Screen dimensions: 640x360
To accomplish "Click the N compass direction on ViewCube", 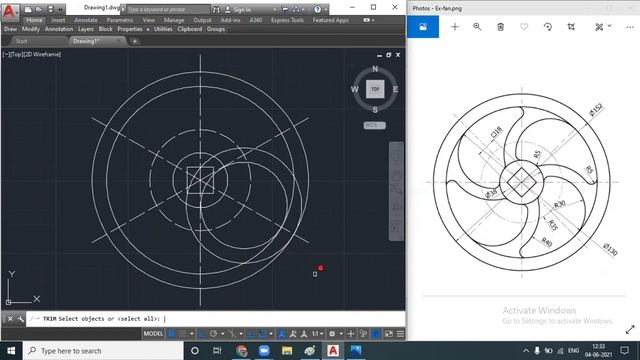I will point(375,69).
